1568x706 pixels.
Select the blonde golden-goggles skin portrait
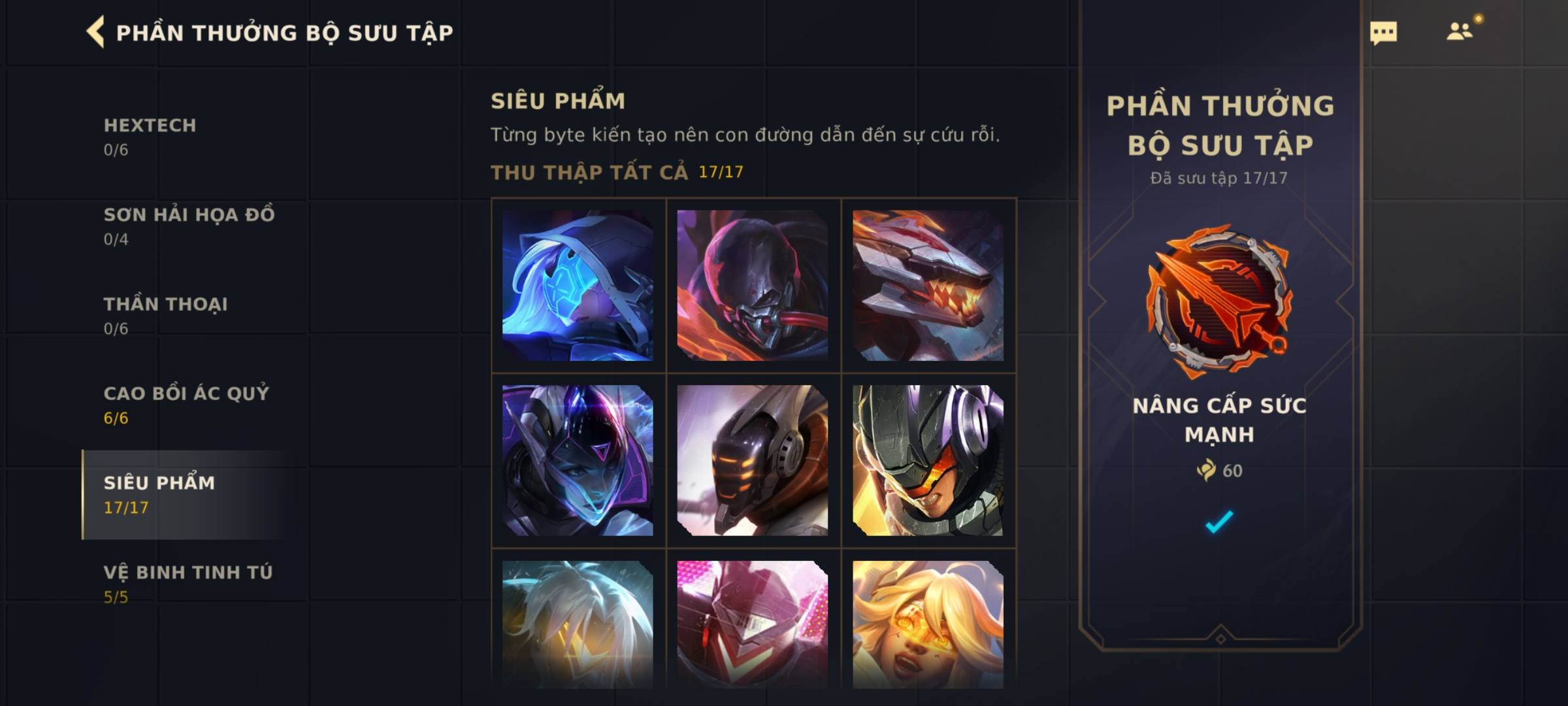[928, 624]
